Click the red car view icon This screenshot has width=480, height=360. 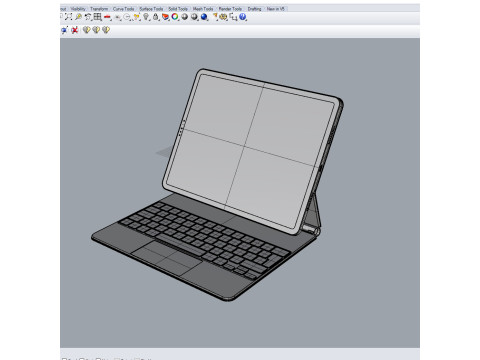[x=107, y=17]
